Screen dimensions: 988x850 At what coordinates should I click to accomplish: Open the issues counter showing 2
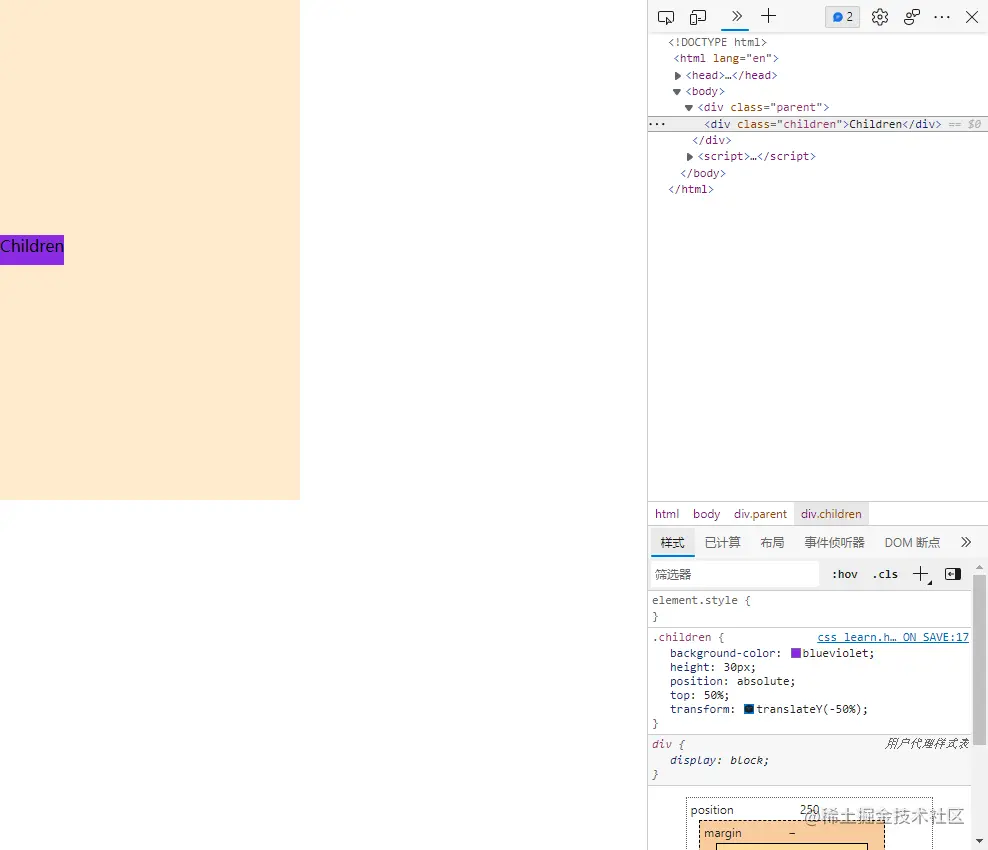pos(842,17)
